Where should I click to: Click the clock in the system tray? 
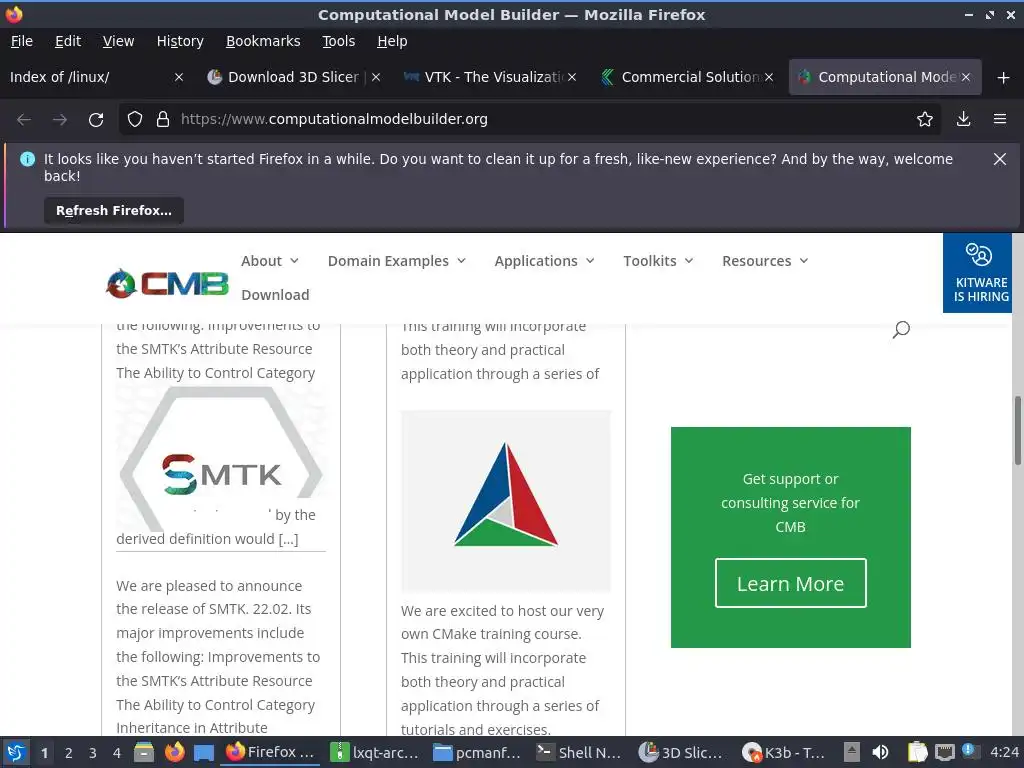[x=1004, y=752]
